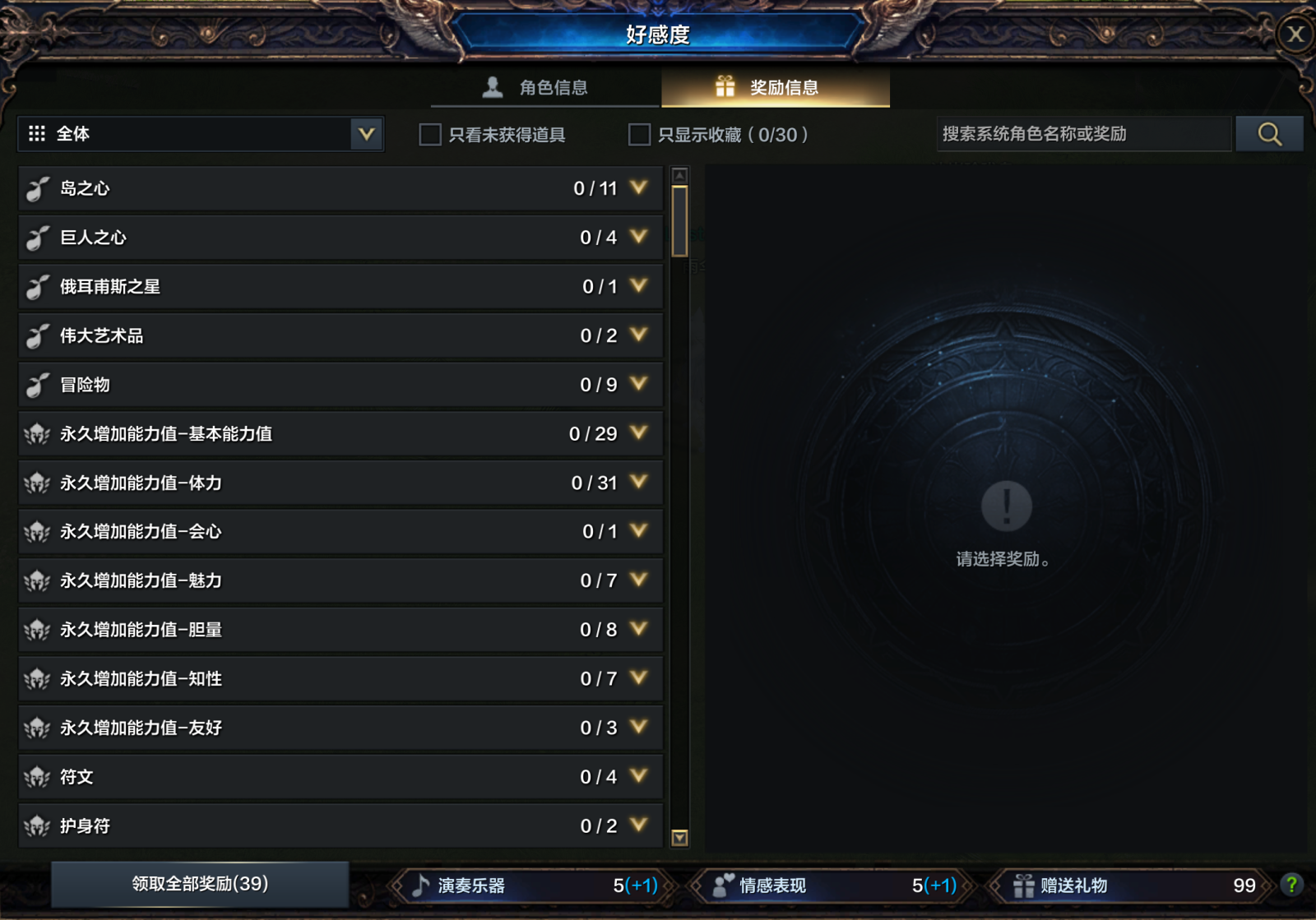This screenshot has width=1316, height=920.
Task: Expand the 伟大艺术品 list arrow
Action: [639, 335]
